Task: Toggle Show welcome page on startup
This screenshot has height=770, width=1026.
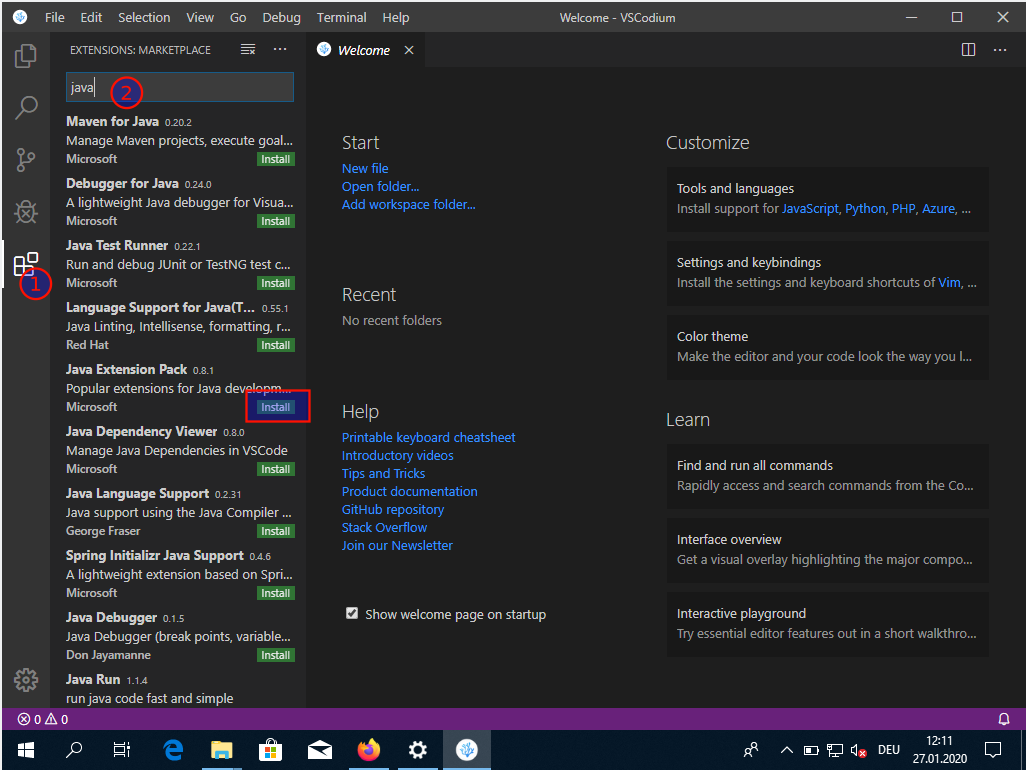Action: [352, 614]
